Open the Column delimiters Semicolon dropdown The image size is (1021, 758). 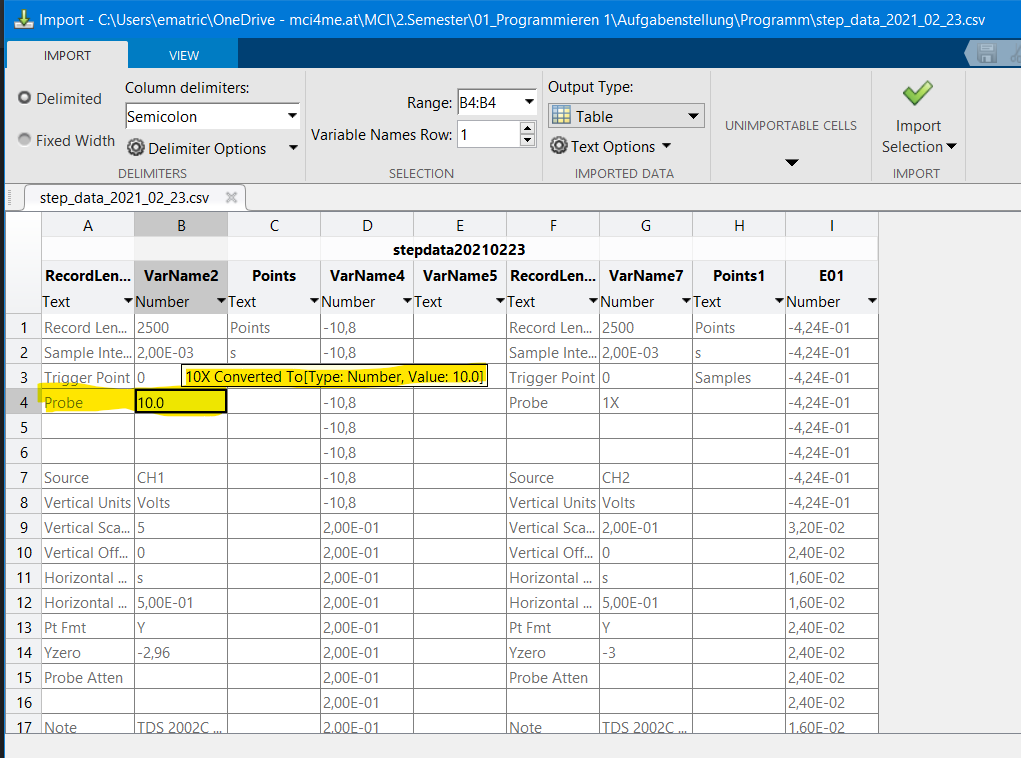[292, 116]
